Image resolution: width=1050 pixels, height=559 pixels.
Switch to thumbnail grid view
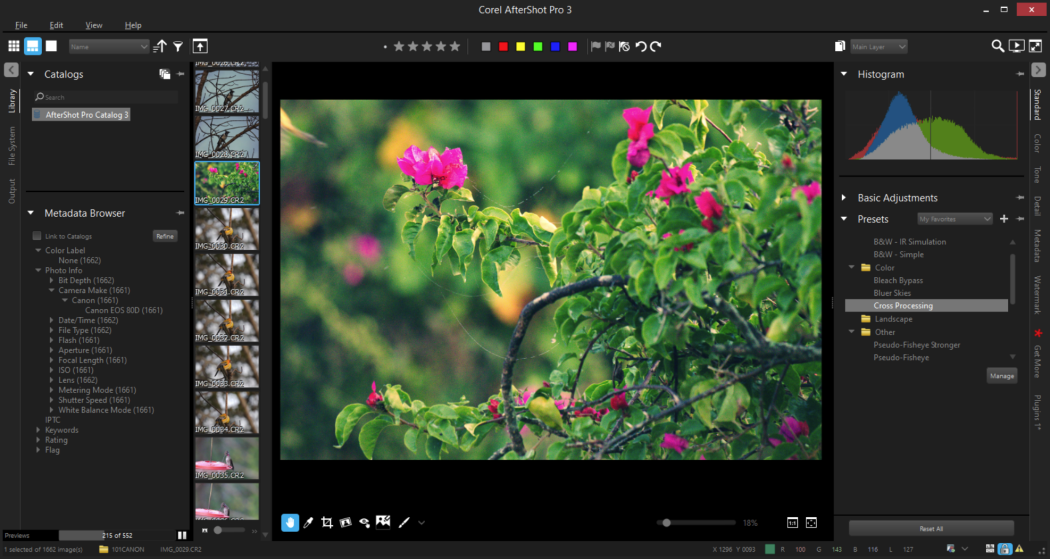(14, 46)
